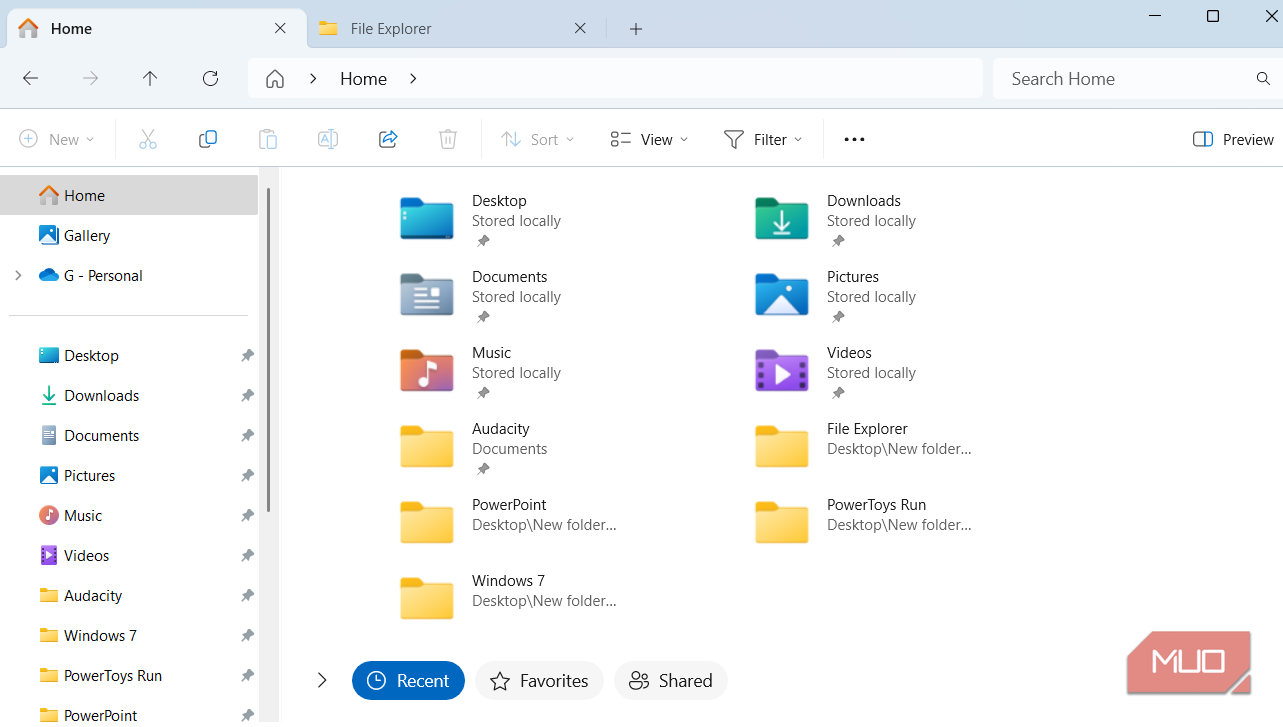
Task: Expand the G - Personal OneDrive node
Action: pyautogui.click(x=18, y=275)
